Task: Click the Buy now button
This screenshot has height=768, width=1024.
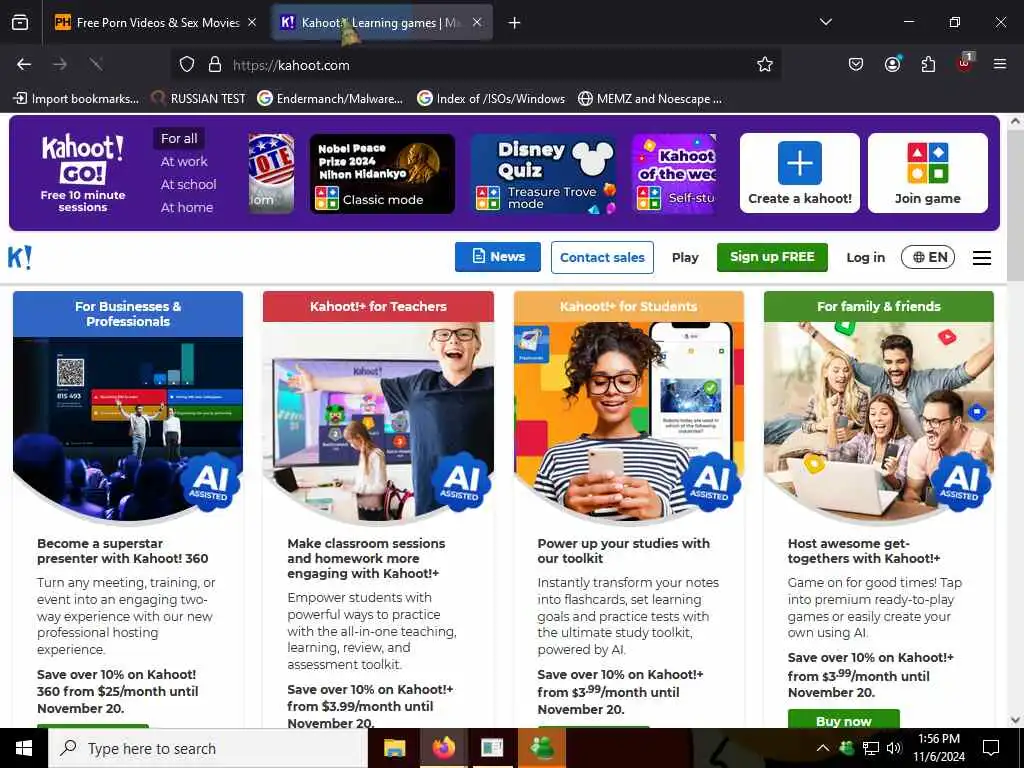Action: click(843, 720)
